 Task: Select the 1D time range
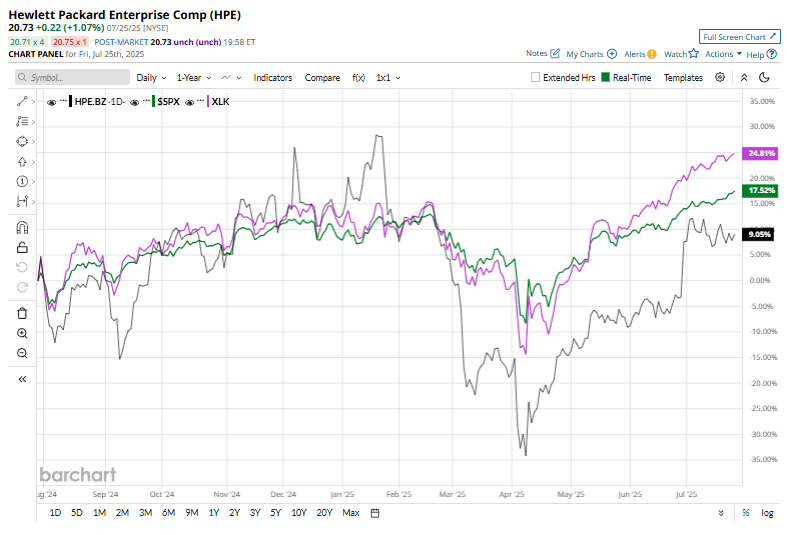55,513
